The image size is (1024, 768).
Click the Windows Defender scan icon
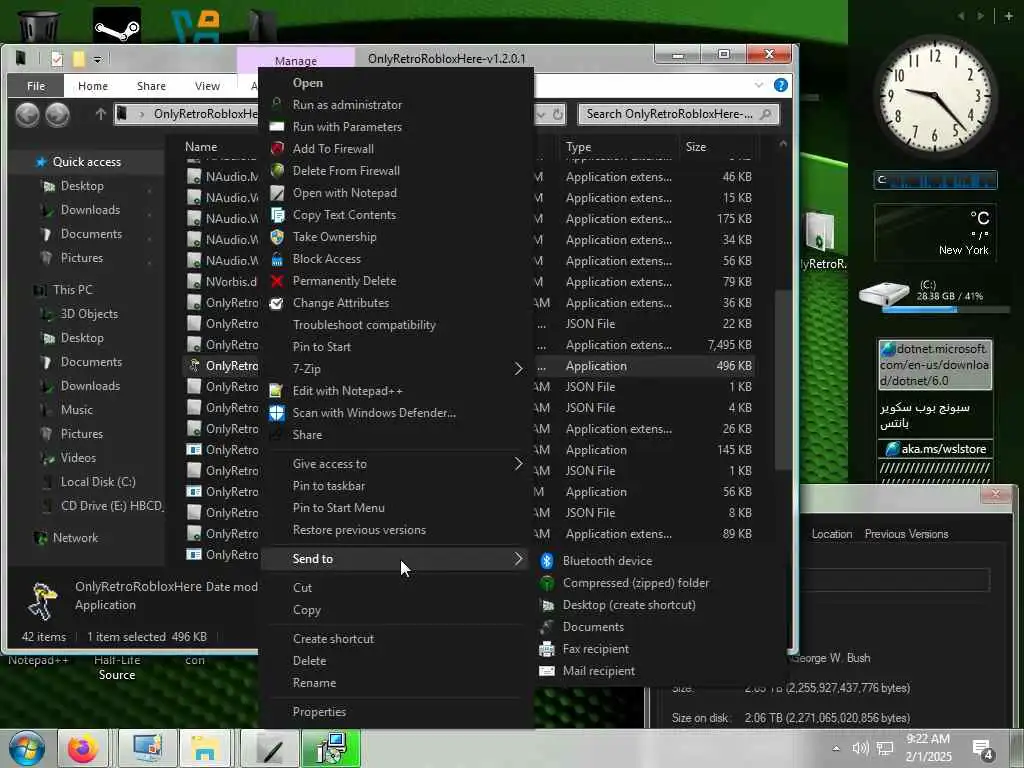point(277,413)
